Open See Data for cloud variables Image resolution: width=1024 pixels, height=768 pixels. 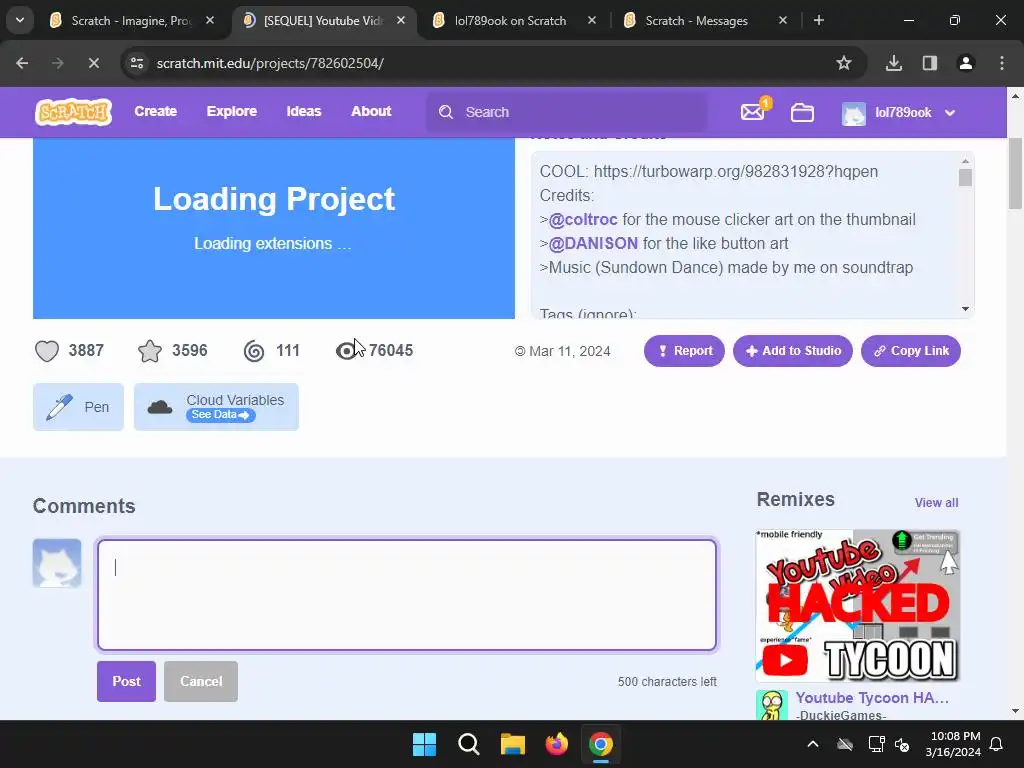coord(221,415)
